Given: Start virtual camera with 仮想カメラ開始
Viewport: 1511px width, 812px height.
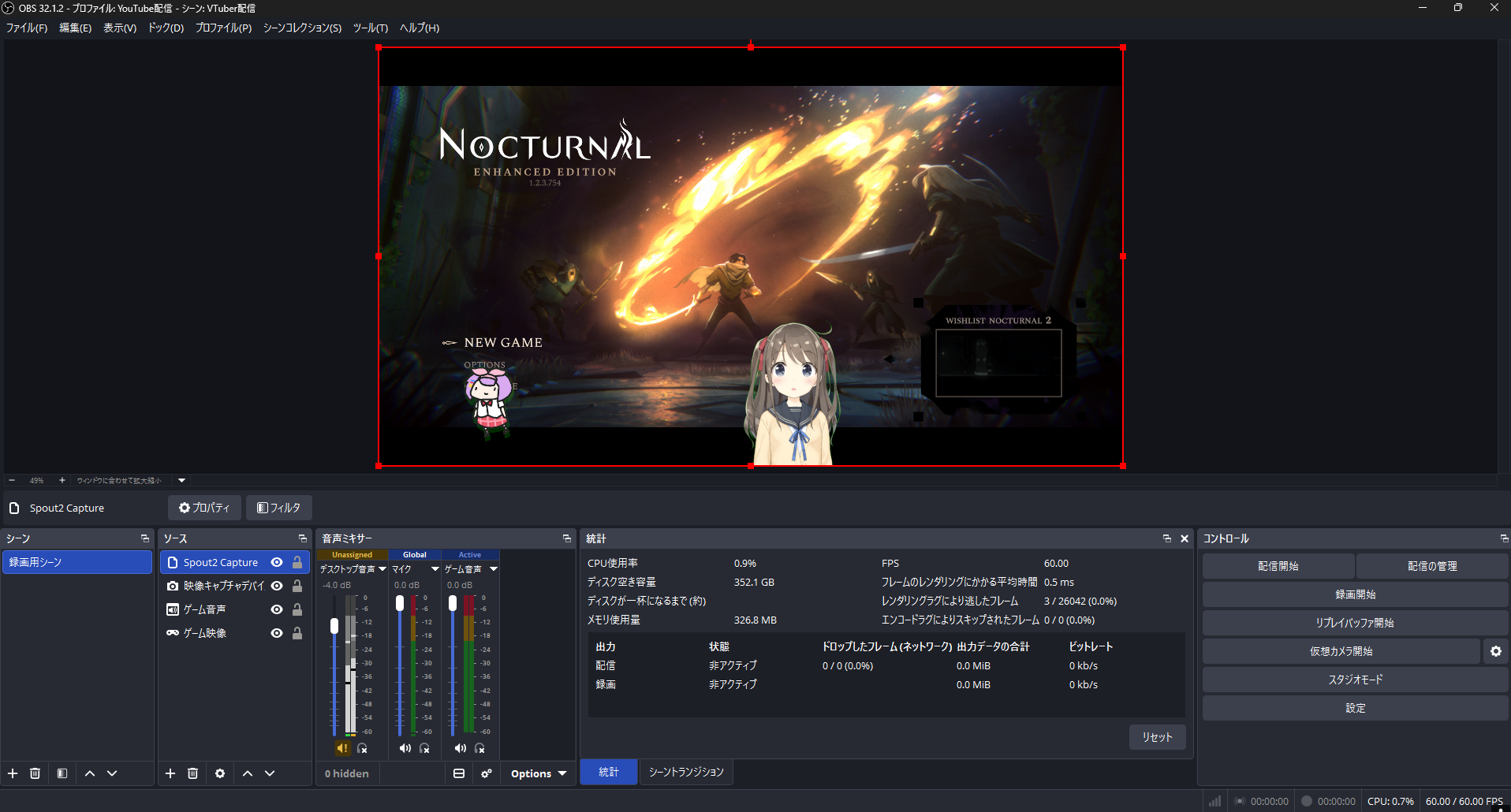Looking at the screenshot, I should click(x=1341, y=651).
